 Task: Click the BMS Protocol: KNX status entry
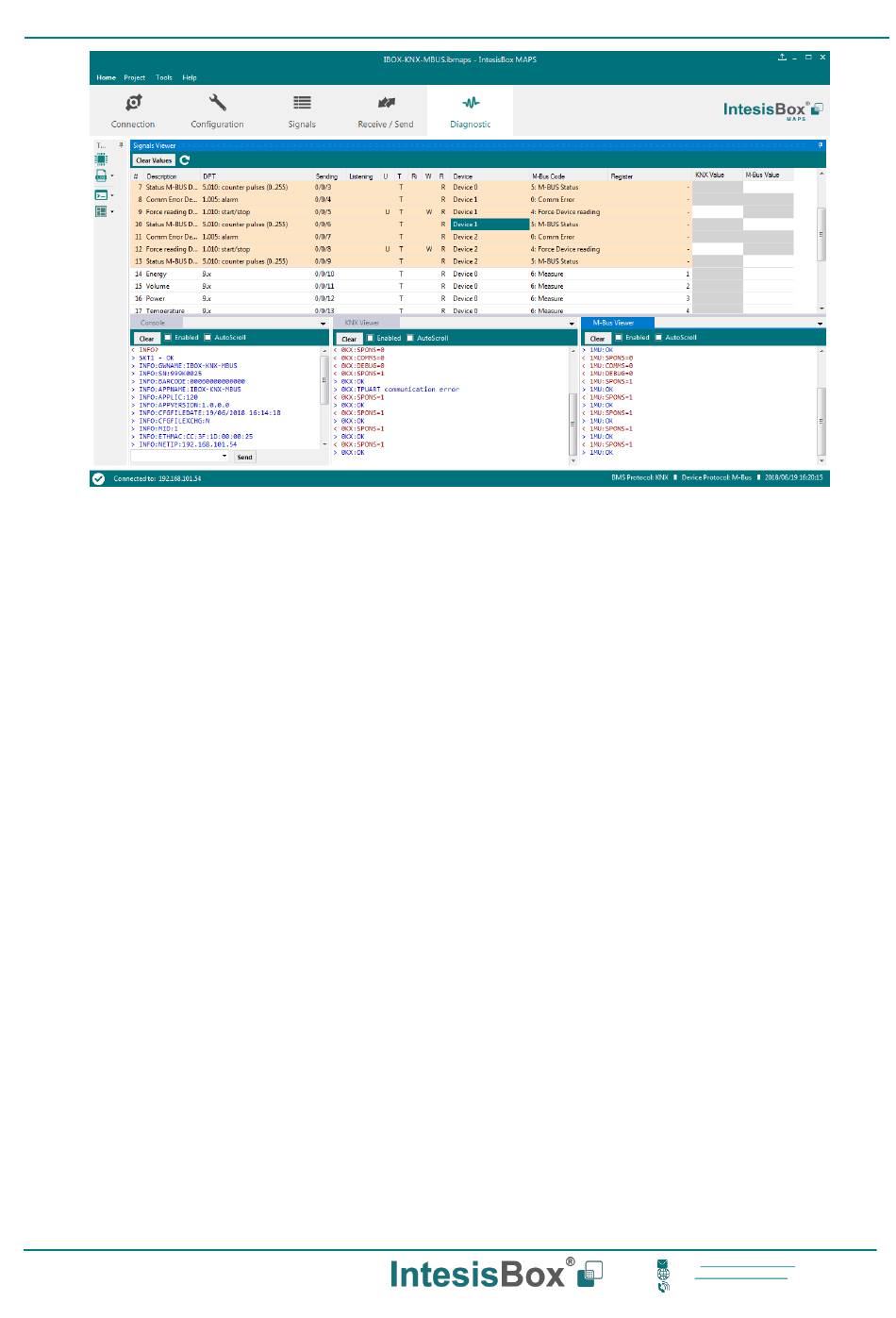coord(639,478)
